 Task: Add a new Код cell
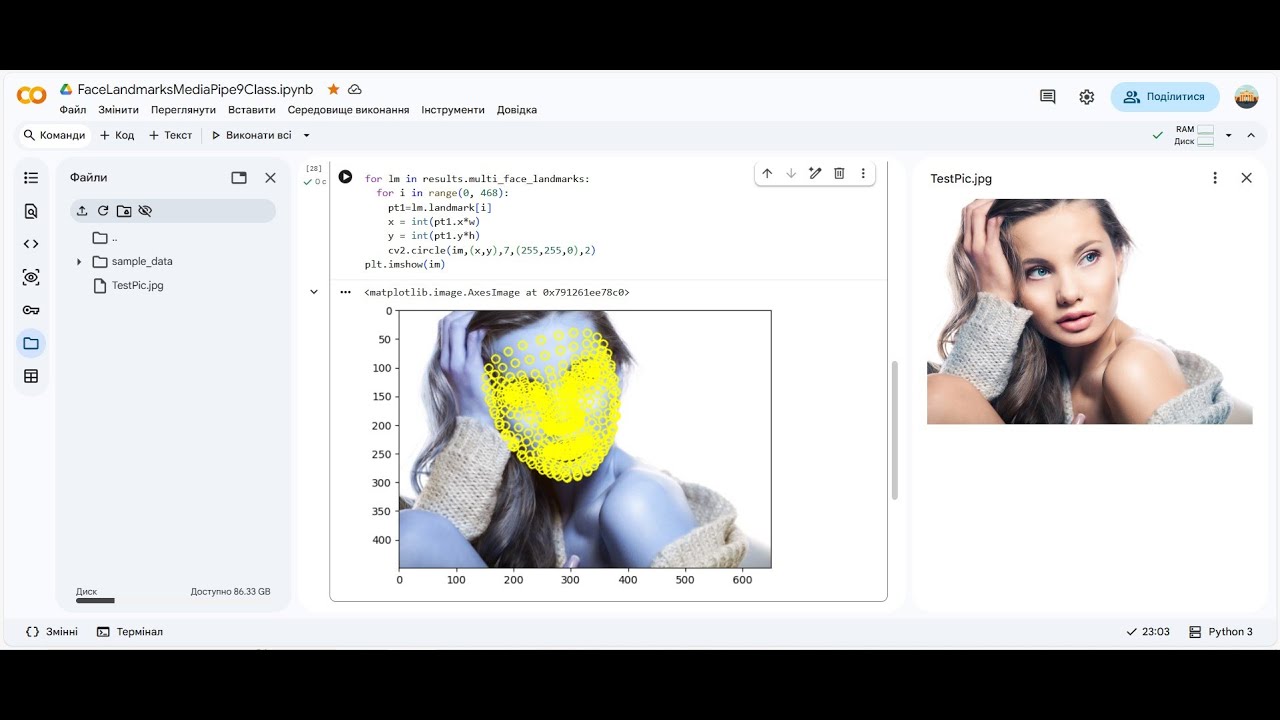tap(117, 135)
